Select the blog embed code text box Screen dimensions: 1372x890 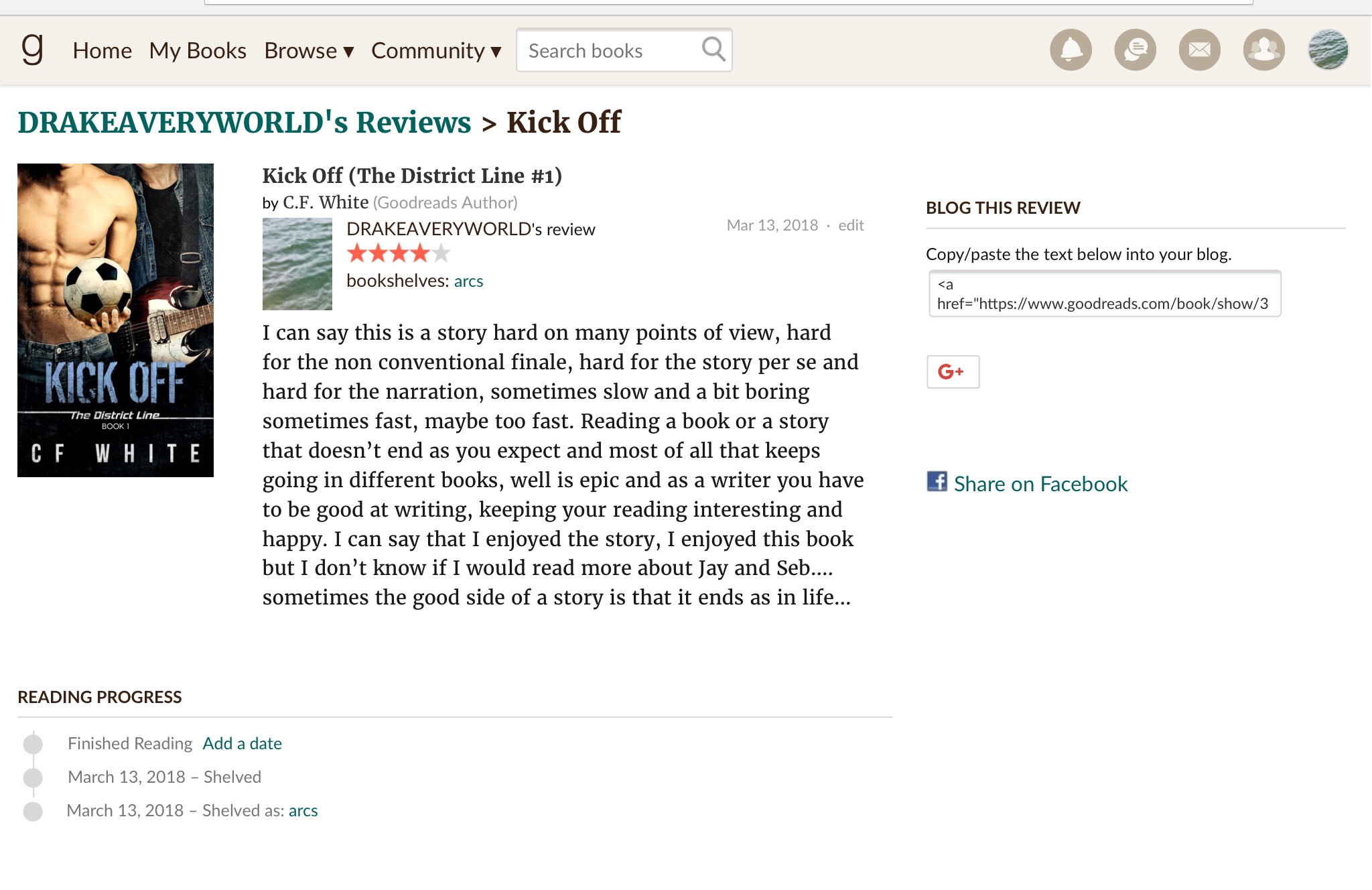click(1104, 294)
